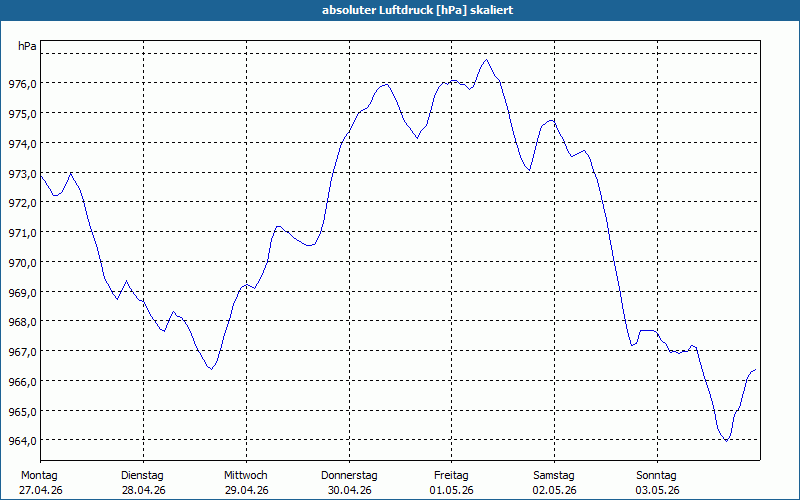The image size is (800, 500).
Task: Click the 'Freitag' day label
Action: pyautogui.click(x=451, y=476)
